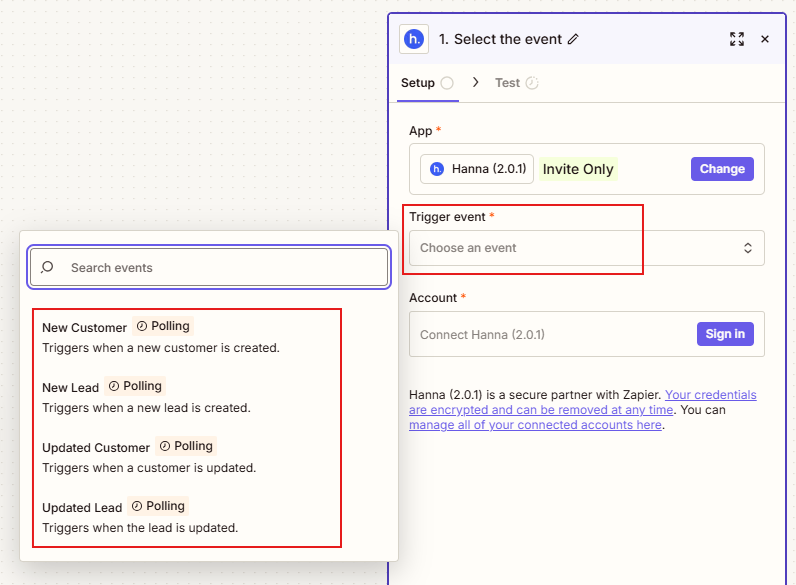The height and width of the screenshot is (585, 796).
Task: Expand the panel to full screen
Action: pos(737,39)
